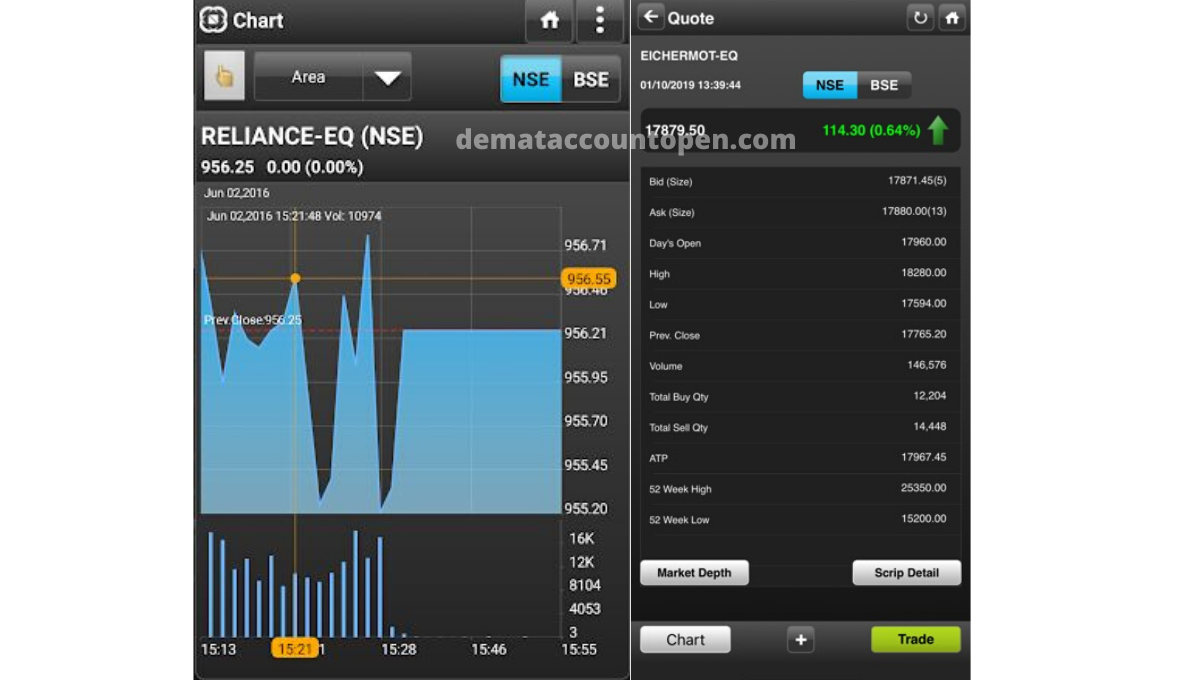This screenshot has height=680, width=1200.
Task: Tap the orange 956.55 price label
Action: click(x=588, y=279)
